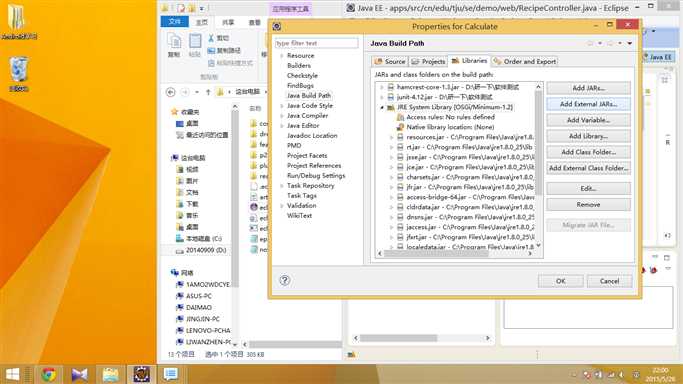683x384 pixels.
Task: Open the 文件 tab in File Explorer
Action: click(175, 21)
